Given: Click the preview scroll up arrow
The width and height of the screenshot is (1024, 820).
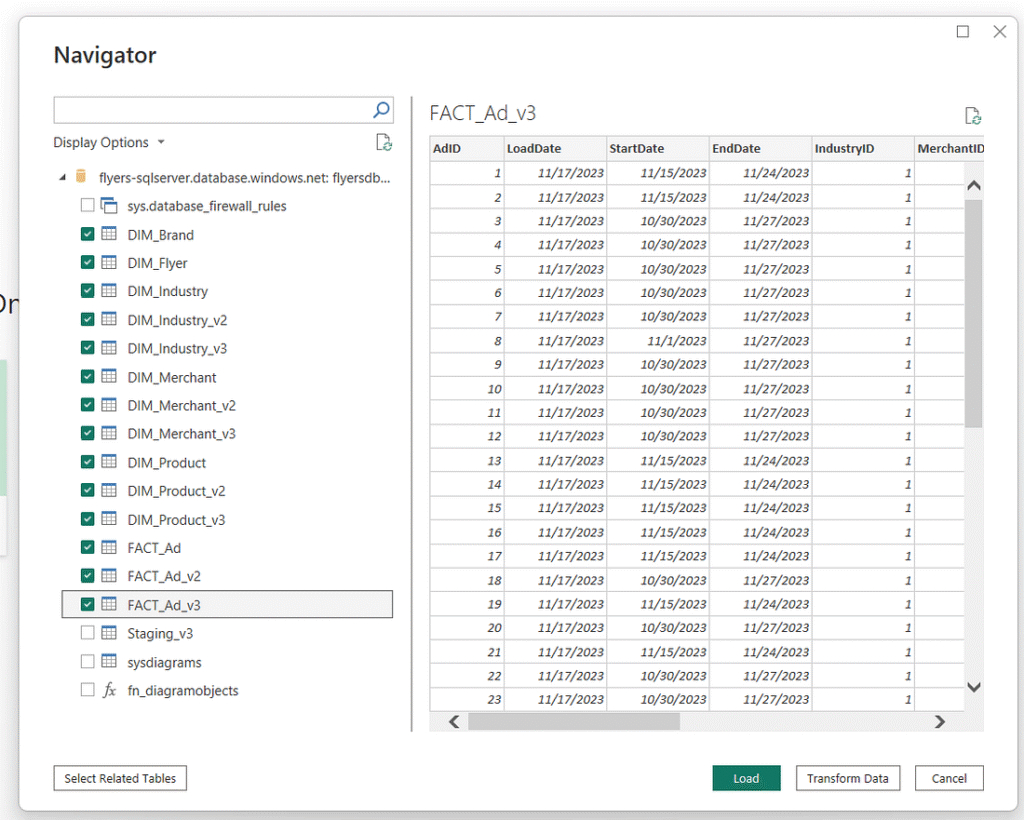Looking at the screenshot, I should (x=973, y=185).
